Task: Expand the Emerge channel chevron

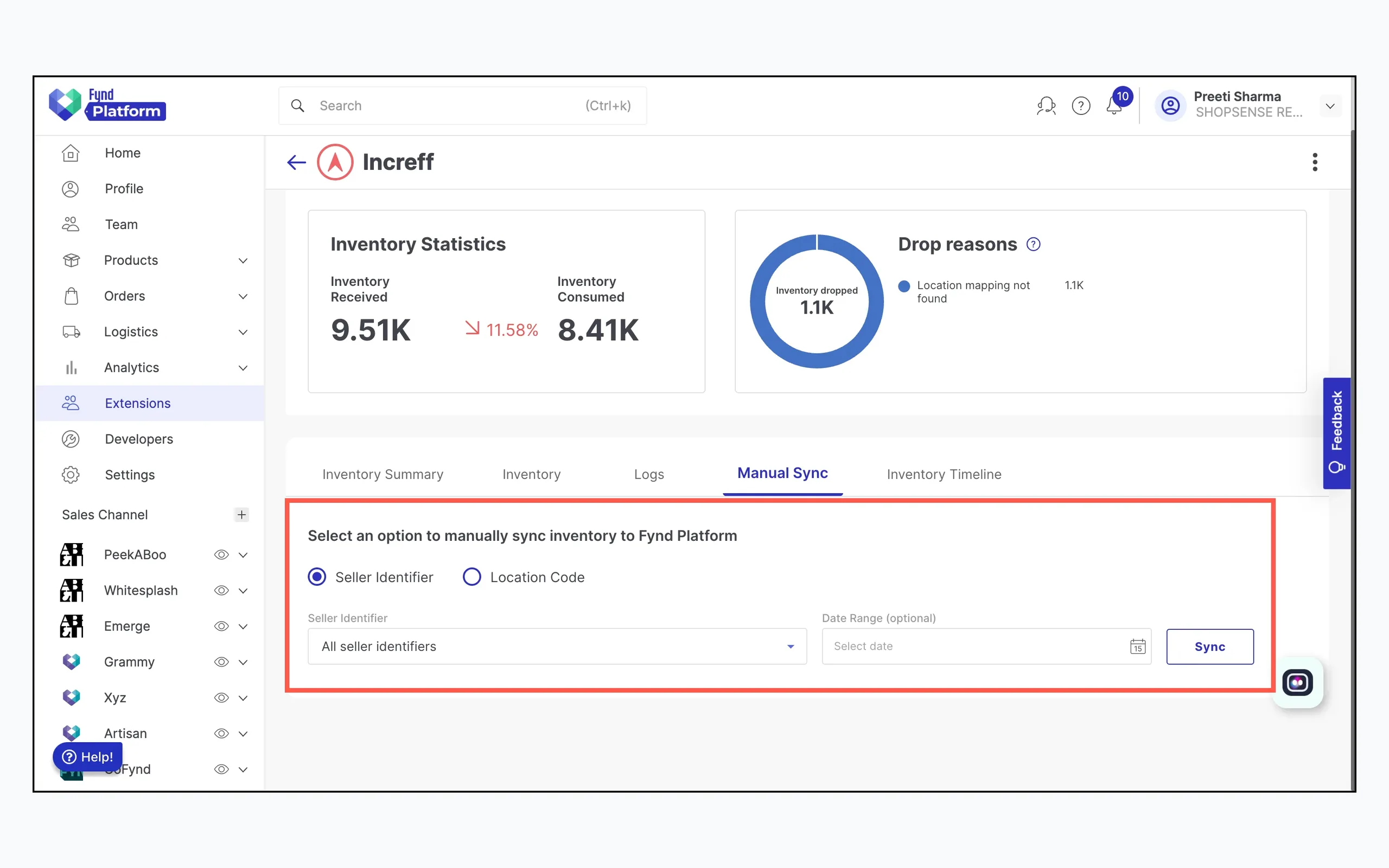Action: click(x=244, y=626)
